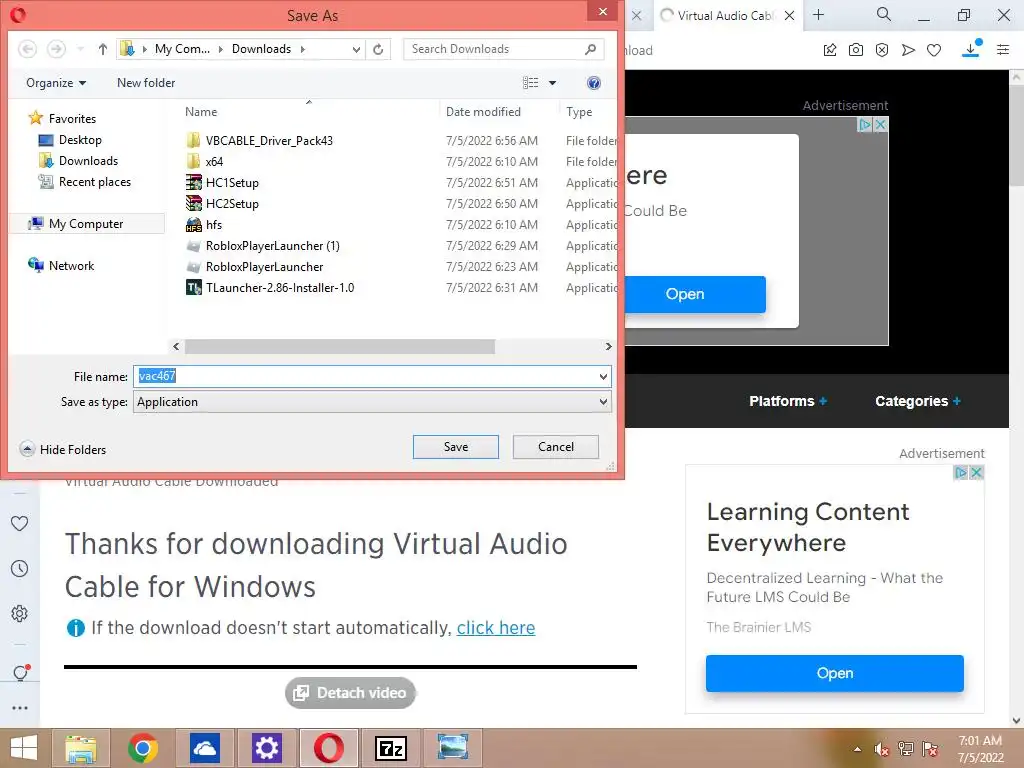The height and width of the screenshot is (768, 1024).
Task: Click Save button
Action: pyautogui.click(x=456, y=447)
